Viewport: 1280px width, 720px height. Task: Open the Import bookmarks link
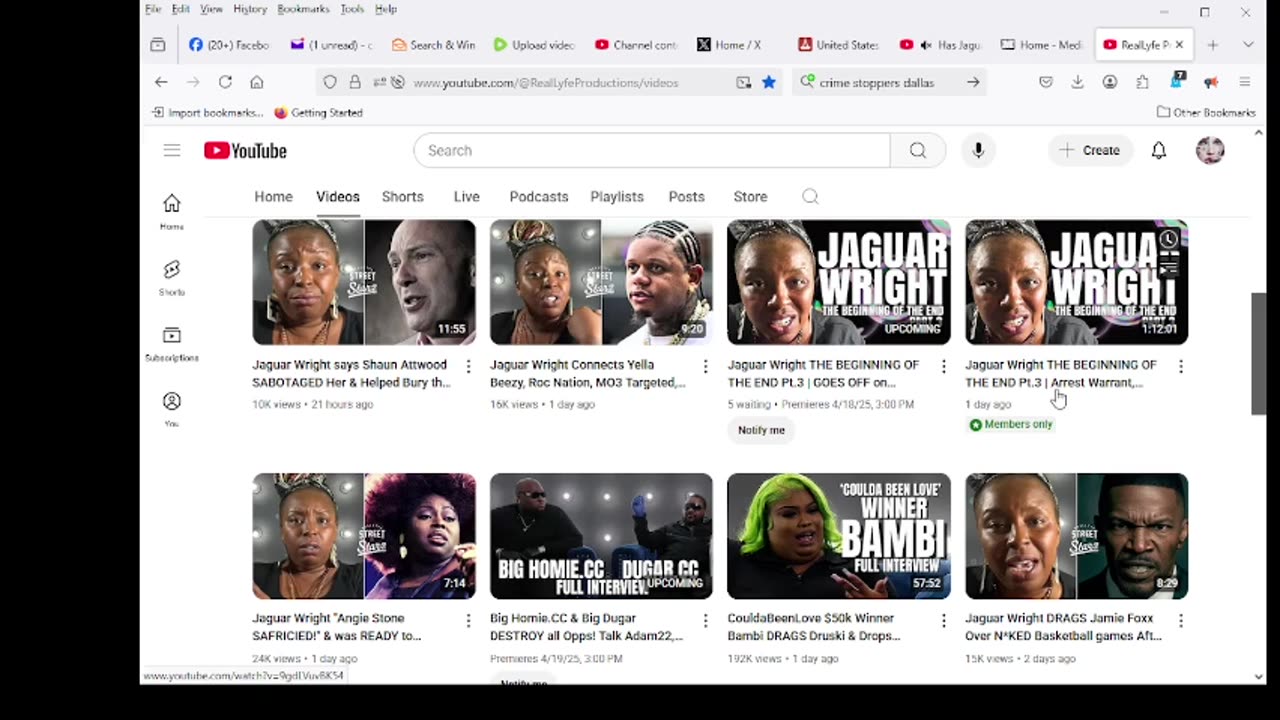[x=208, y=113]
